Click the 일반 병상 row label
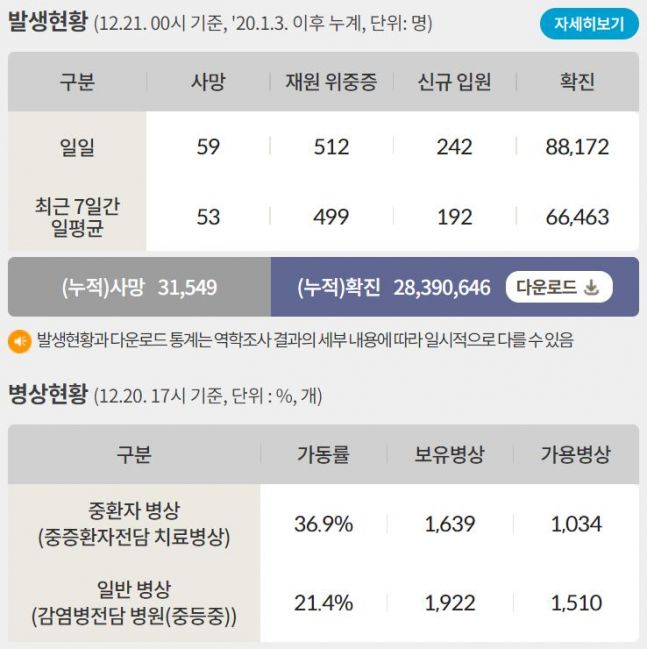The width and height of the screenshot is (647, 649). coord(134,602)
